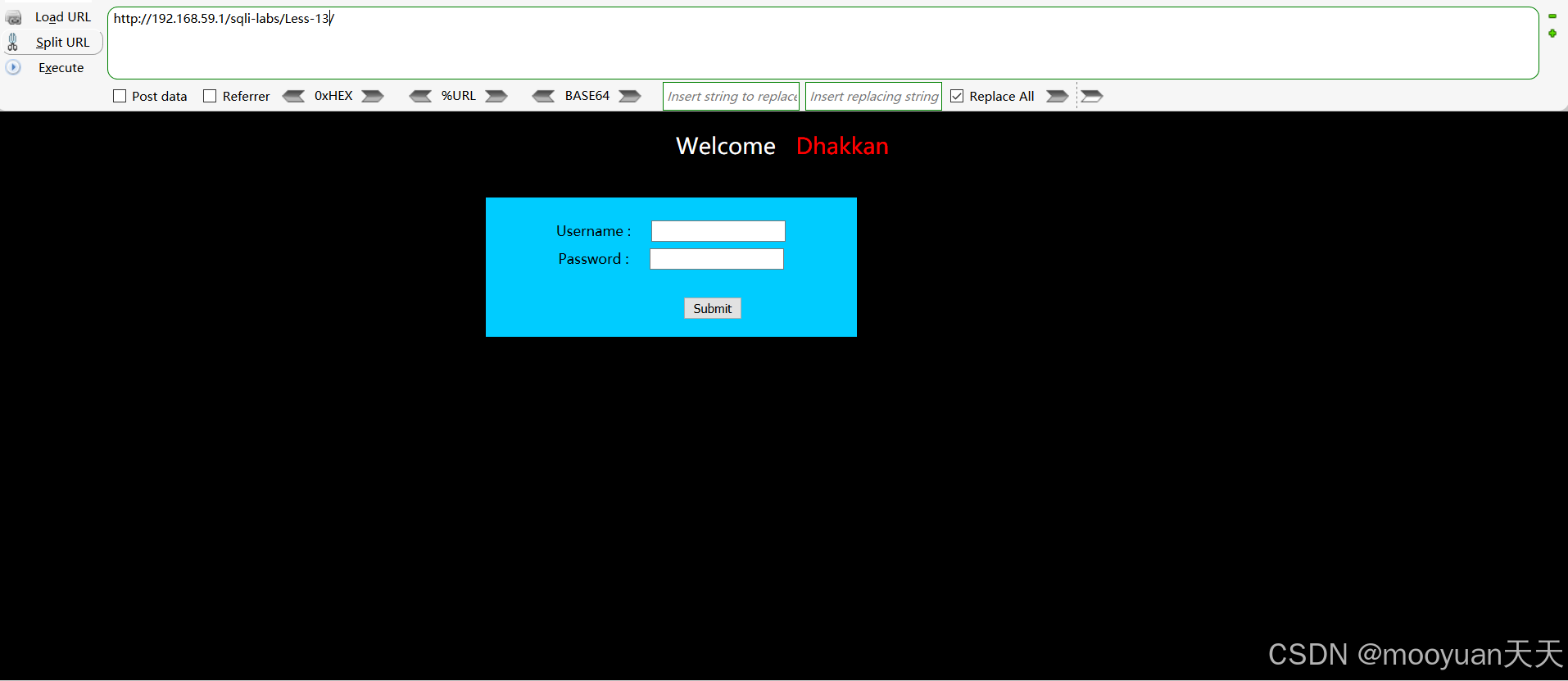
Task: Click the green minus icon beside URL box
Action: (1552, 16)
